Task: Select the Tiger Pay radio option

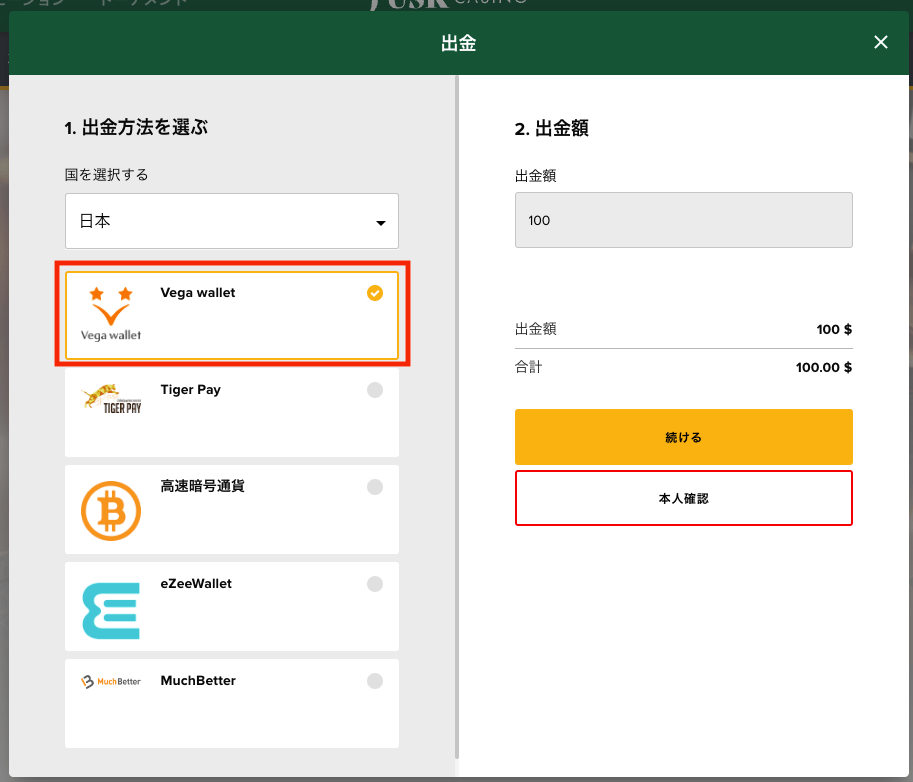Action: [375, 390]
